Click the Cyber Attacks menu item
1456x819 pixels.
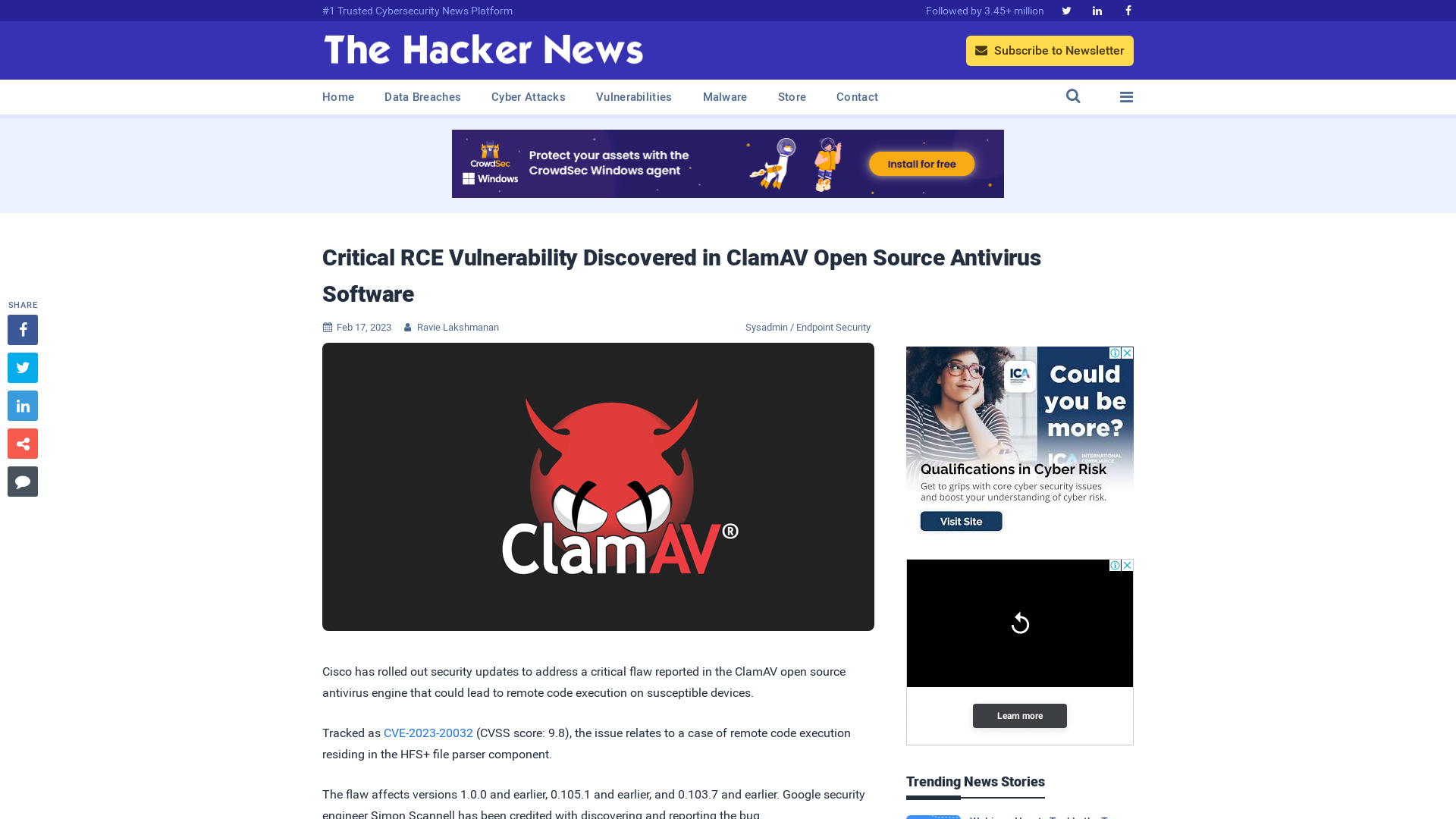[528, 96]
